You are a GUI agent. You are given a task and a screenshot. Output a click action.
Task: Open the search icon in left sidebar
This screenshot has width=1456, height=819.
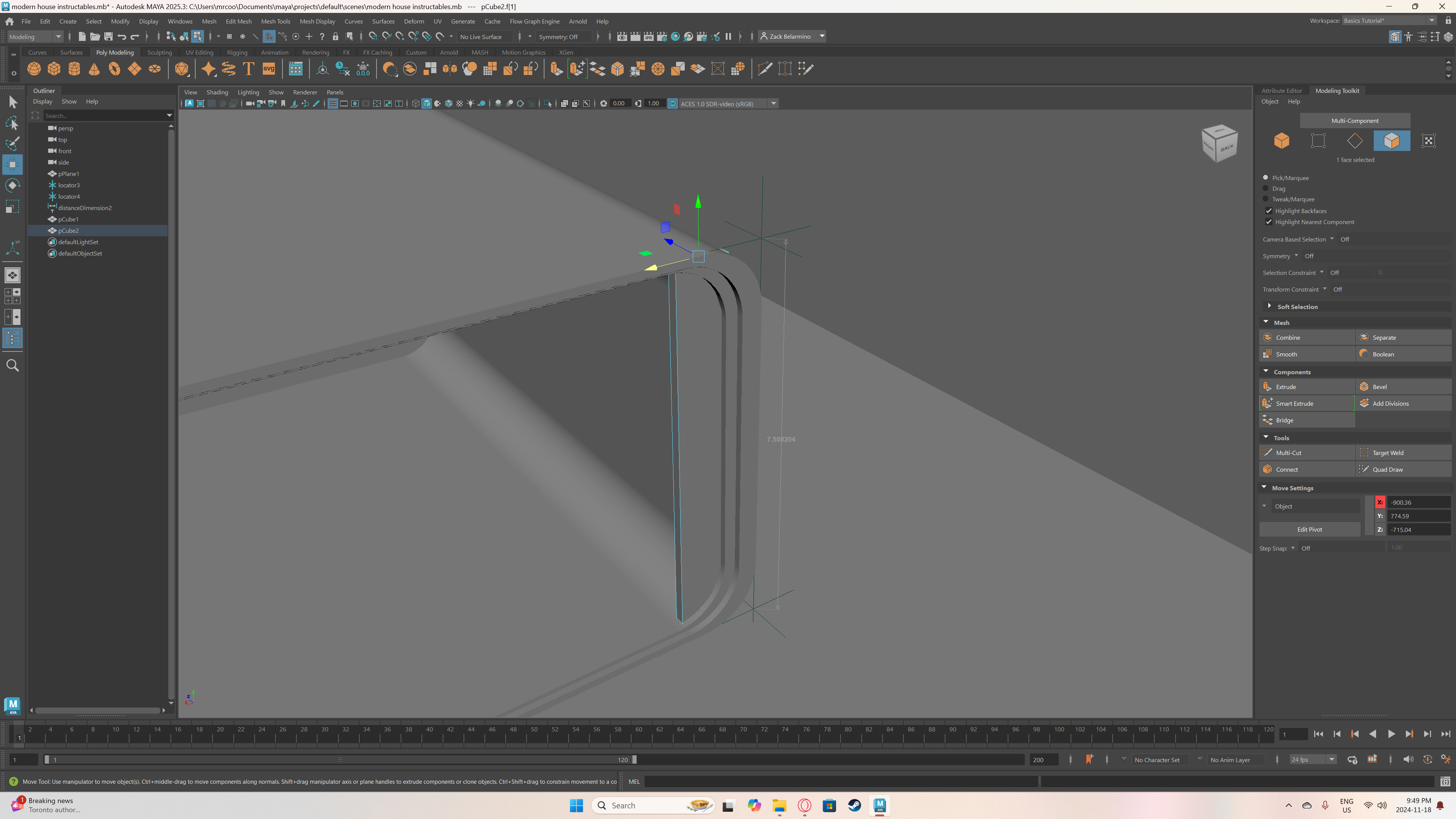(13, 366)
